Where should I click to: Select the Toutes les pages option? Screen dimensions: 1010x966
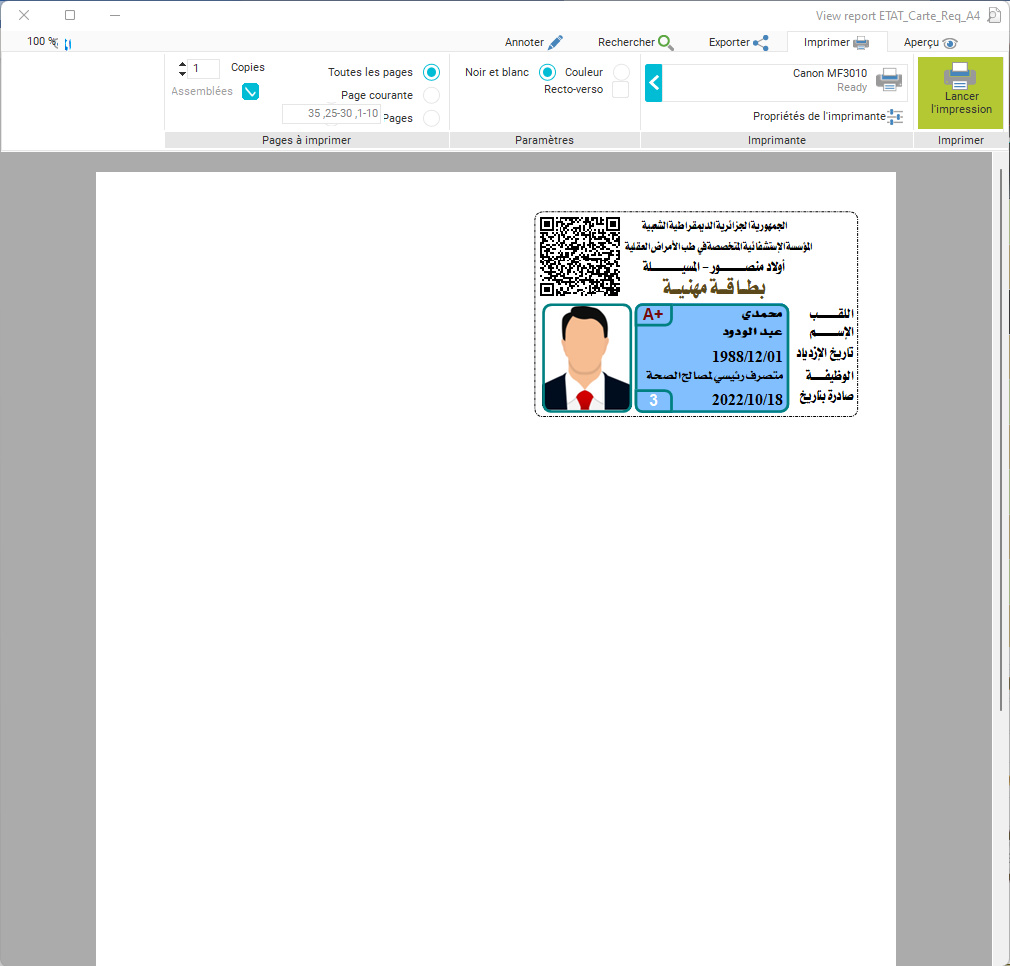(431, 72)
